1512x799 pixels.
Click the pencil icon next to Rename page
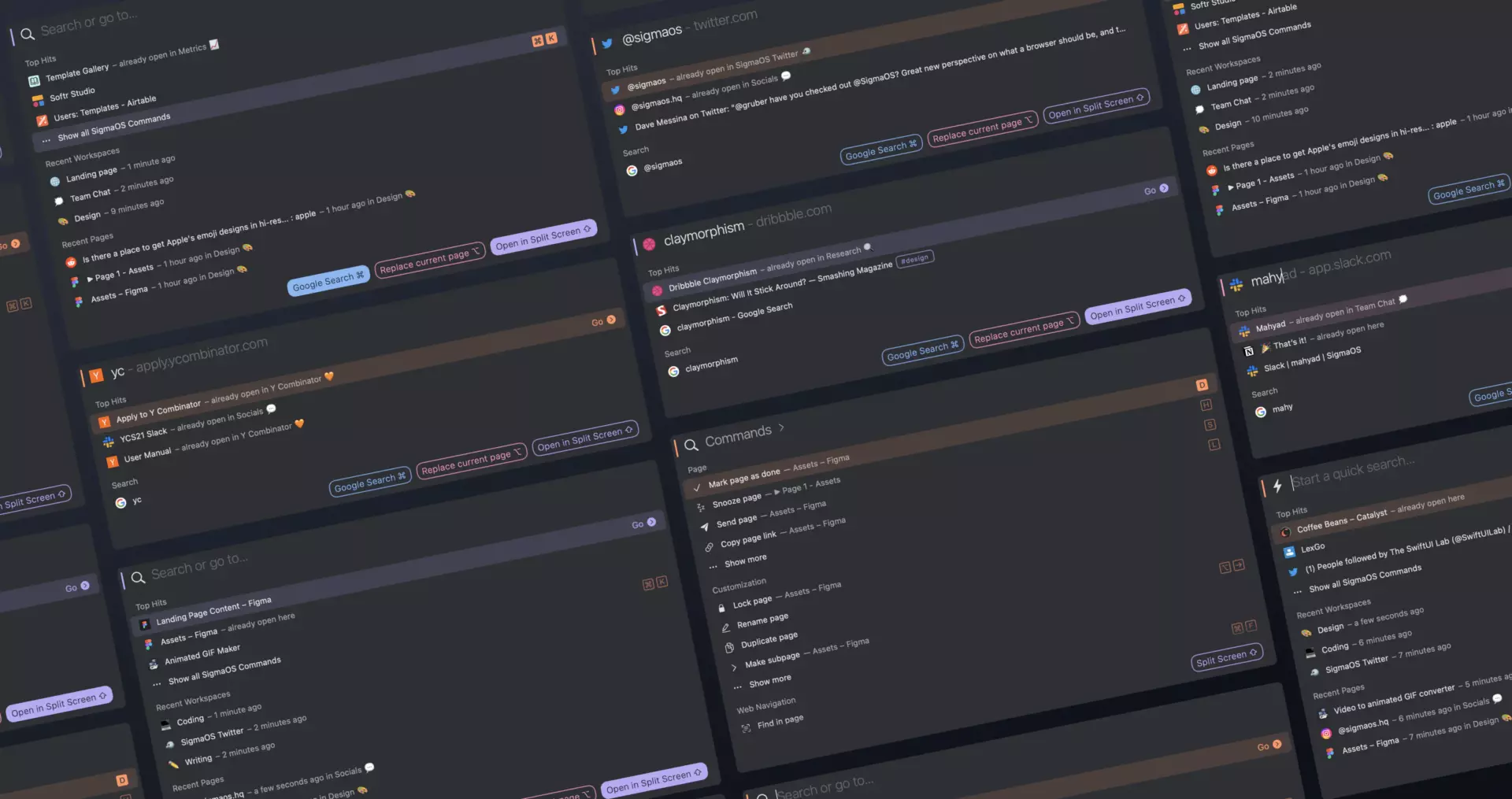click(x=725, y=628)
